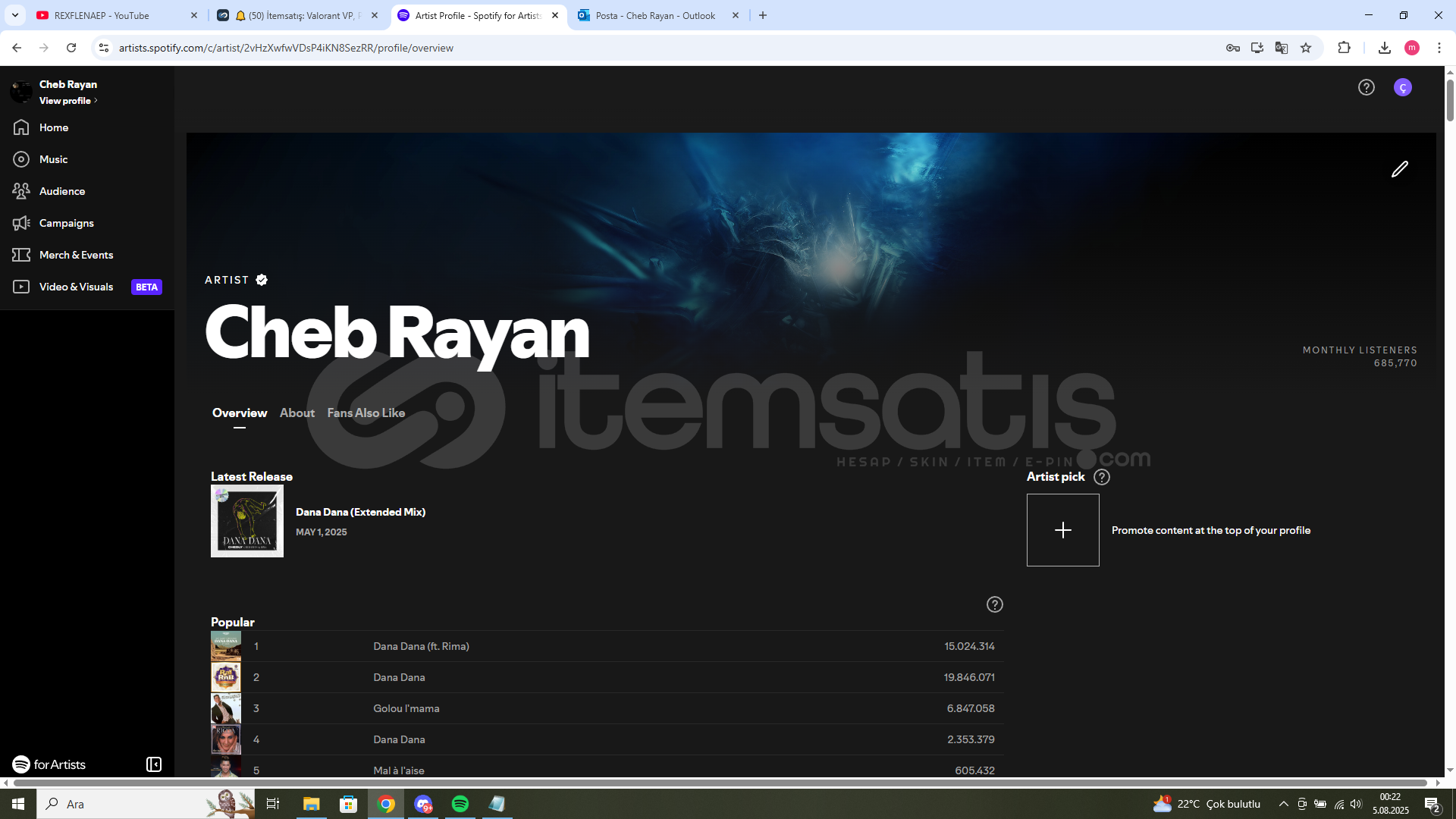Switch to the About tab
The image size is (1456, 819).
tap(297, 413)
